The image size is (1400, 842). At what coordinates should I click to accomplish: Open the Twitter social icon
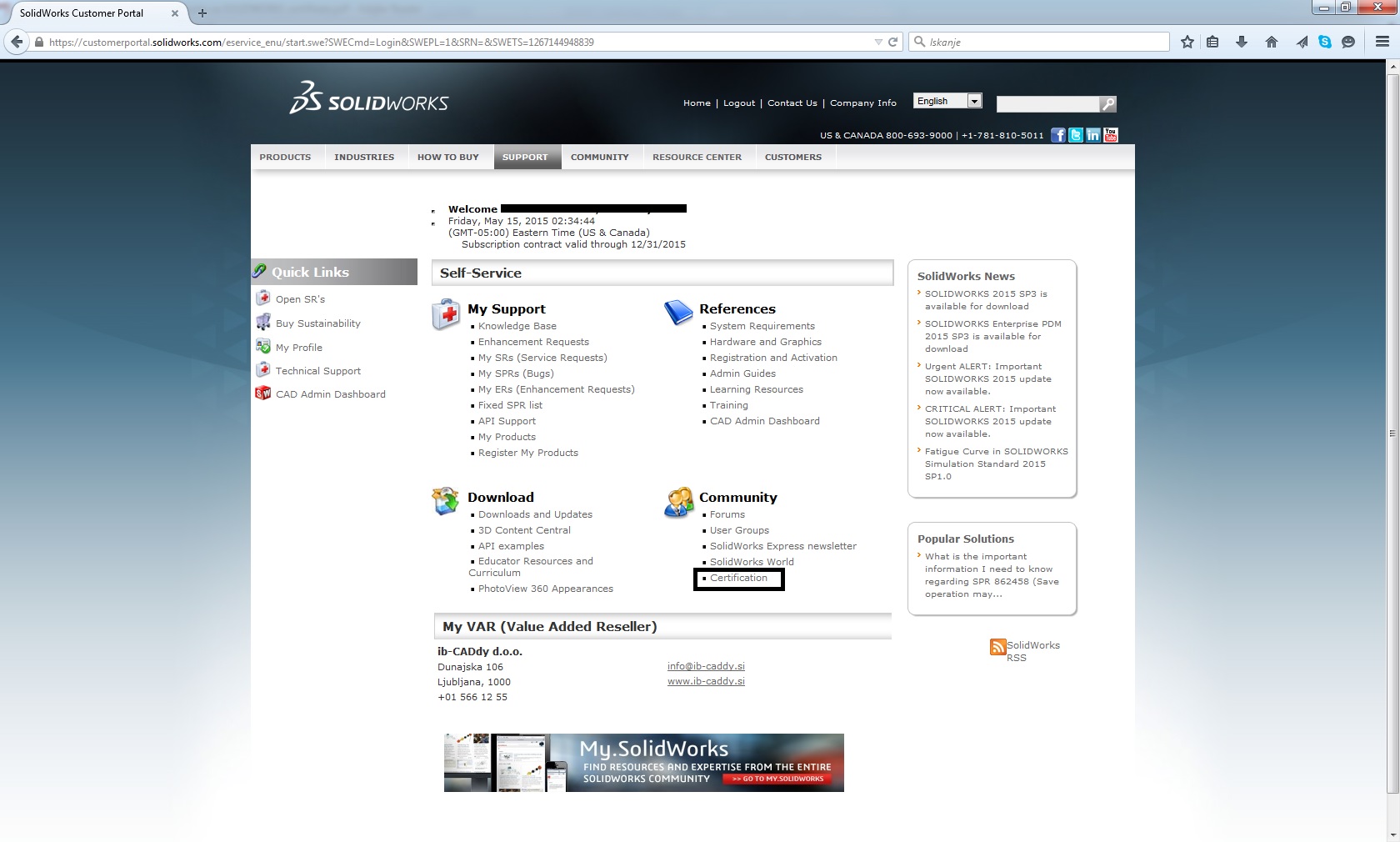[1076, 135]
